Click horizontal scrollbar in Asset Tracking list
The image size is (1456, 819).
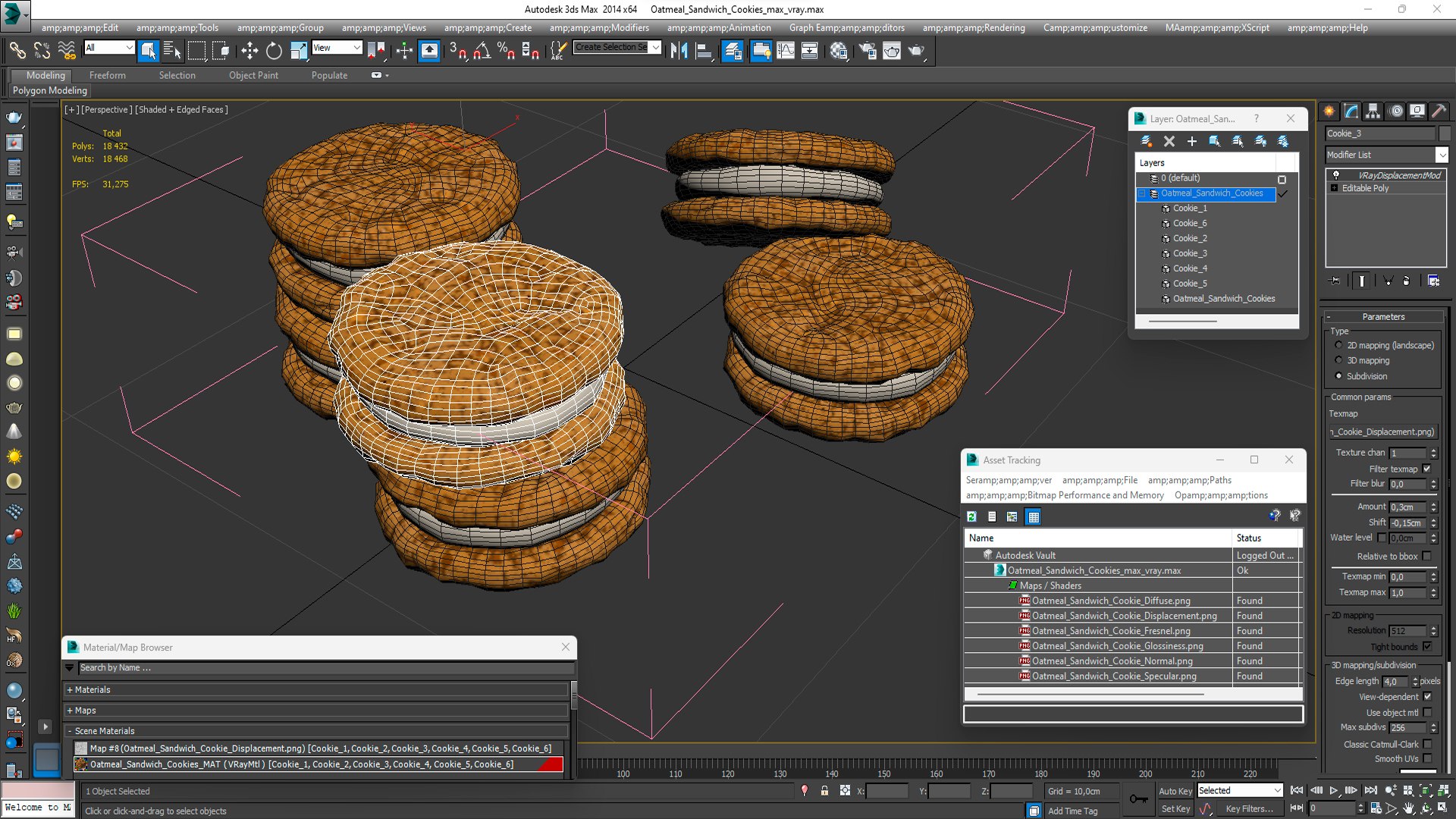(1090, 694)
